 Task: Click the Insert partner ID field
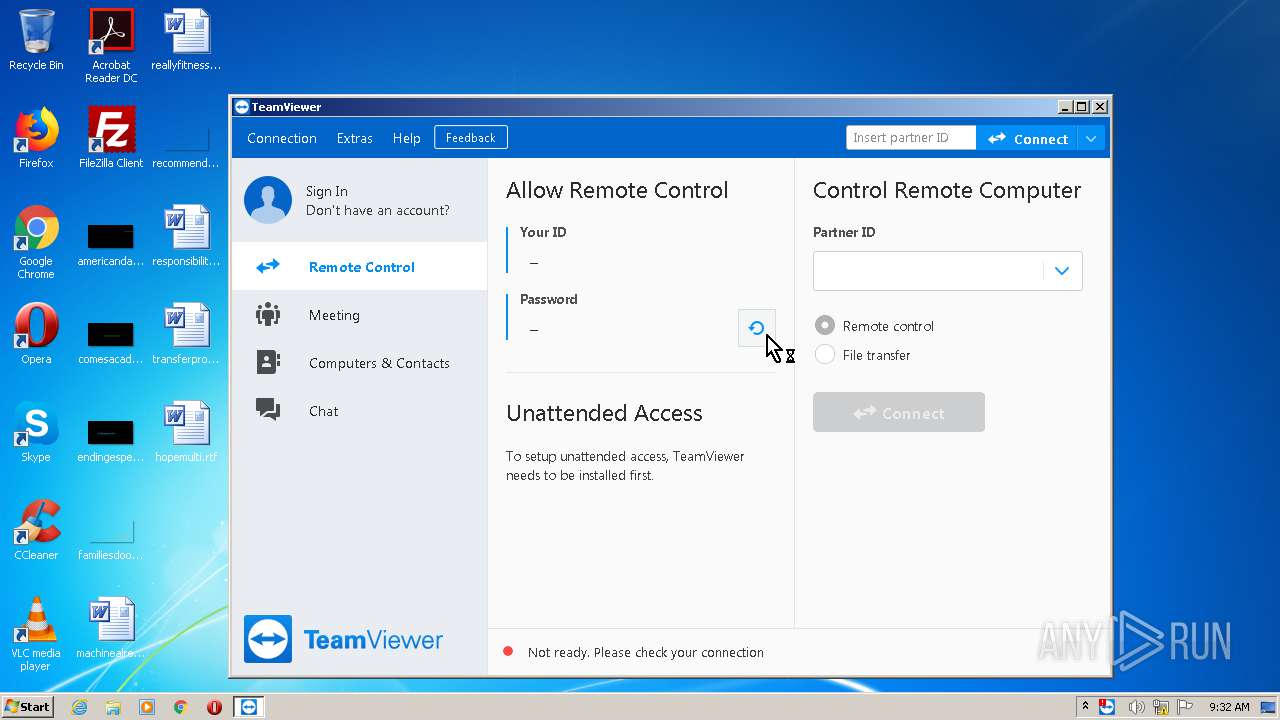click(x=911, y=138)
